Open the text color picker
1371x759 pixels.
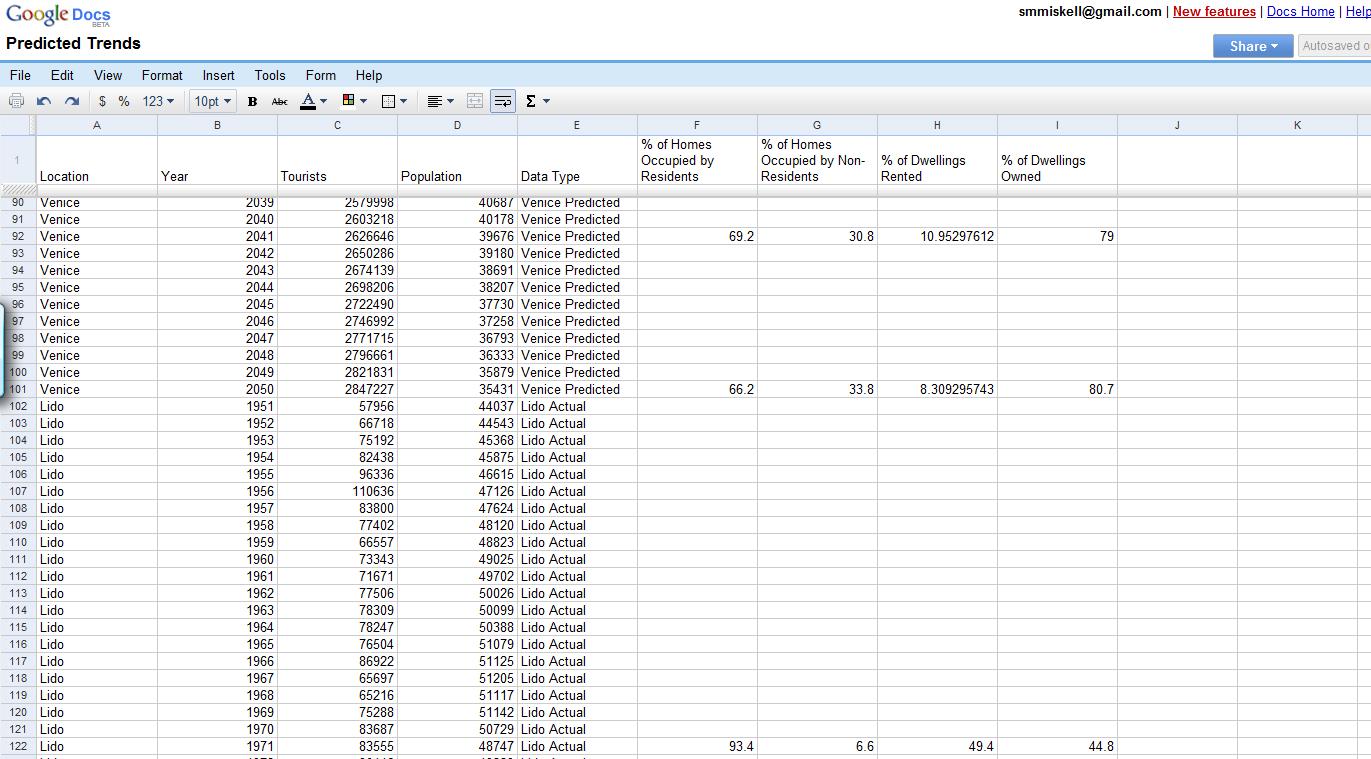coord(314,101)
